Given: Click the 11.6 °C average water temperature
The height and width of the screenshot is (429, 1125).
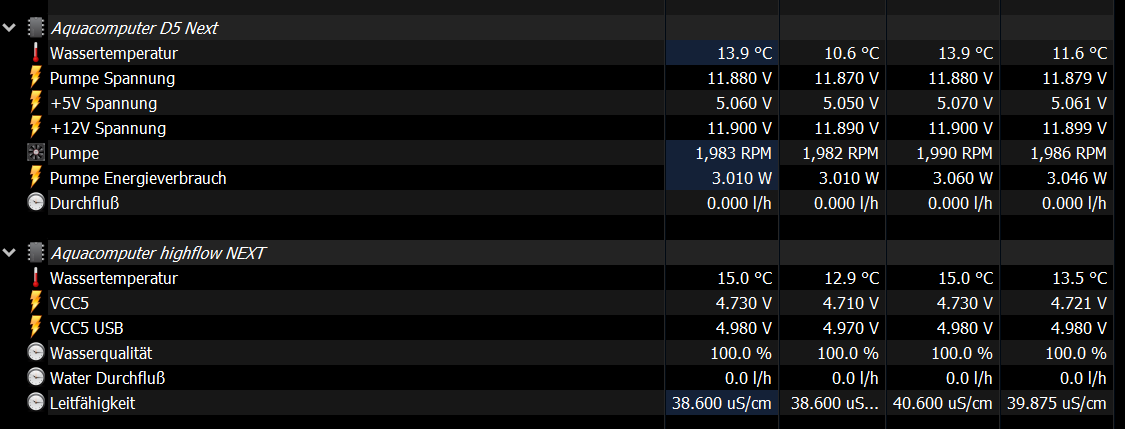Looking at the screenshot, I should click(x=1080, y=54).
